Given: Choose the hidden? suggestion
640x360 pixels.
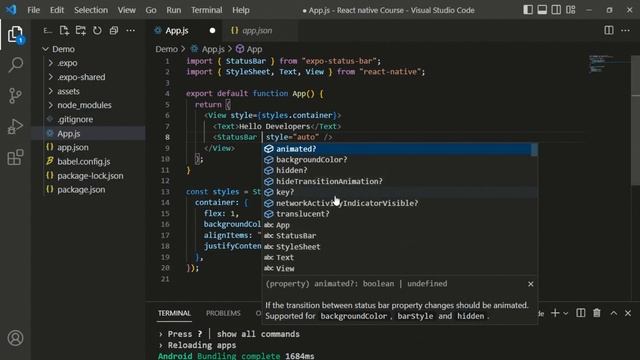Looking at the screenshot, I should click(397, 171).
